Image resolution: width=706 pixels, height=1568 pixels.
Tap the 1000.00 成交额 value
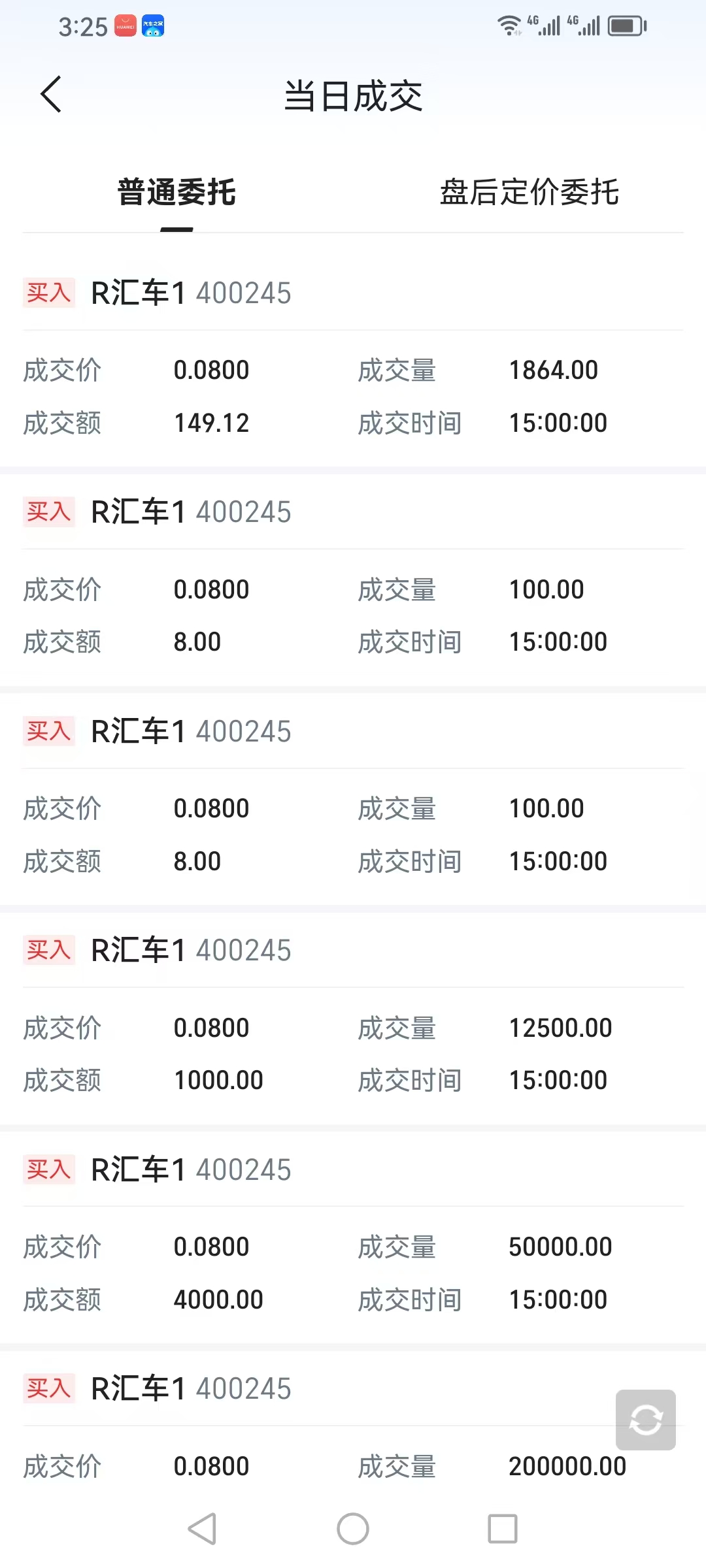(218, 1080)
